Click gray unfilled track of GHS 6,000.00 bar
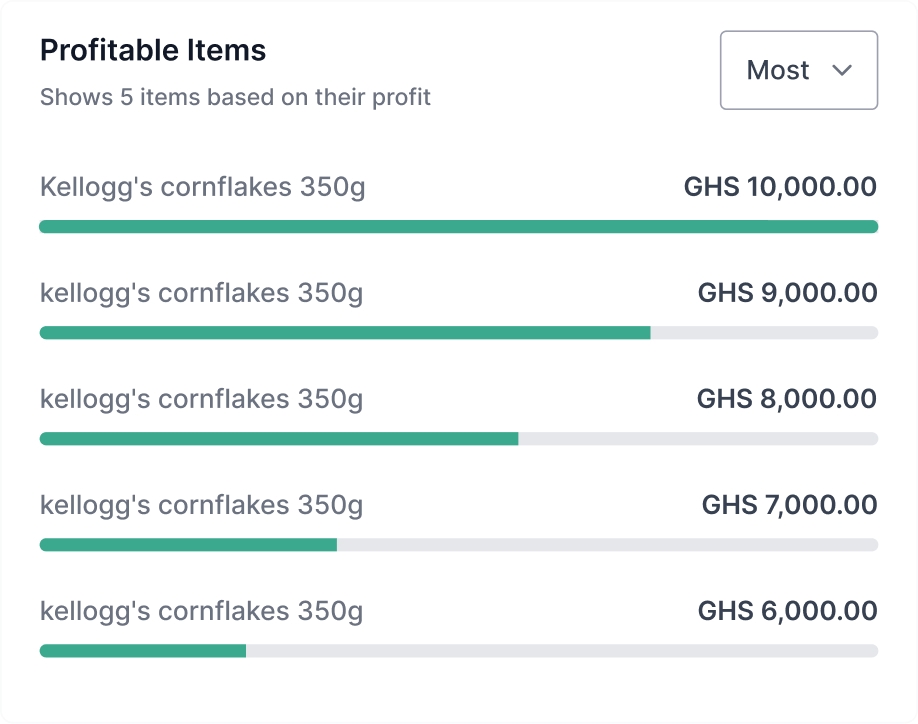 pos(562,651)
